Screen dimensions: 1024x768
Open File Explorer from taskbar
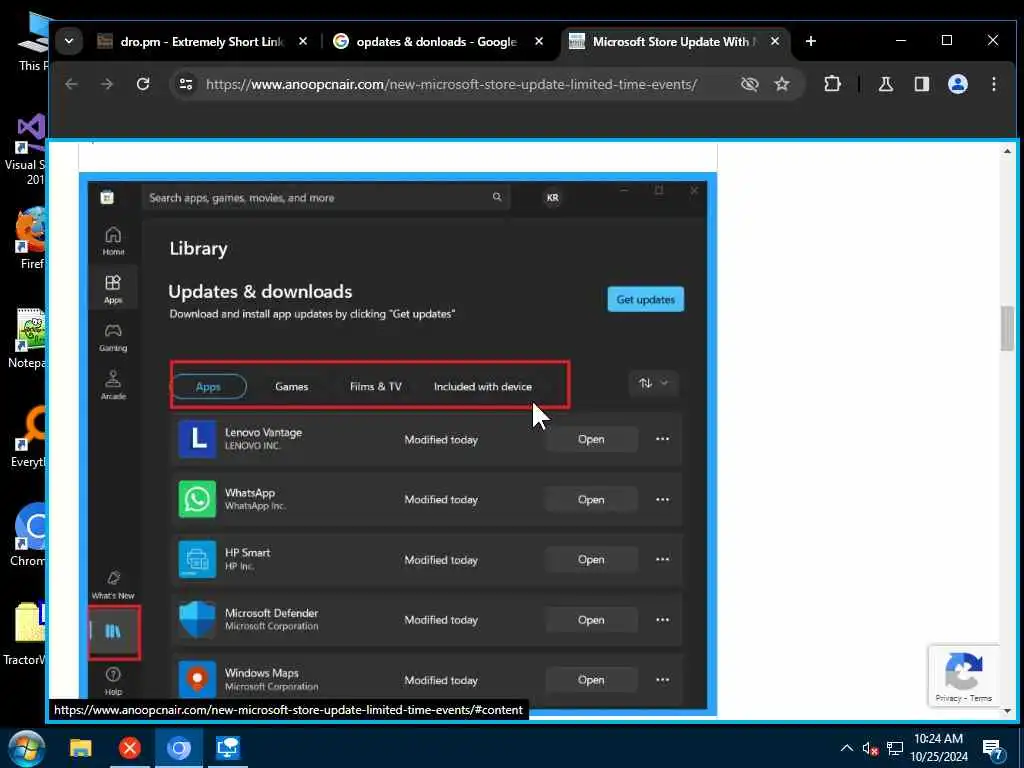[81, 748]
